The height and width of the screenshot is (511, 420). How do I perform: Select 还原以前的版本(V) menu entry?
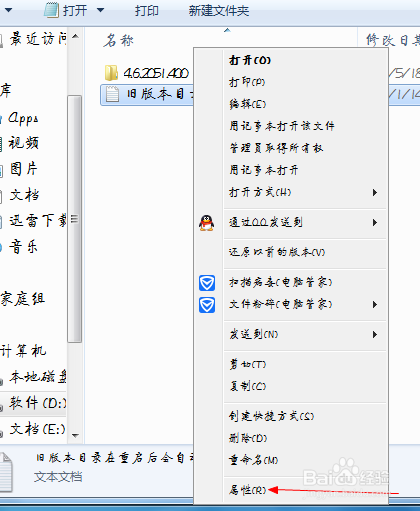pyautogui.click(x=277, y=252)
